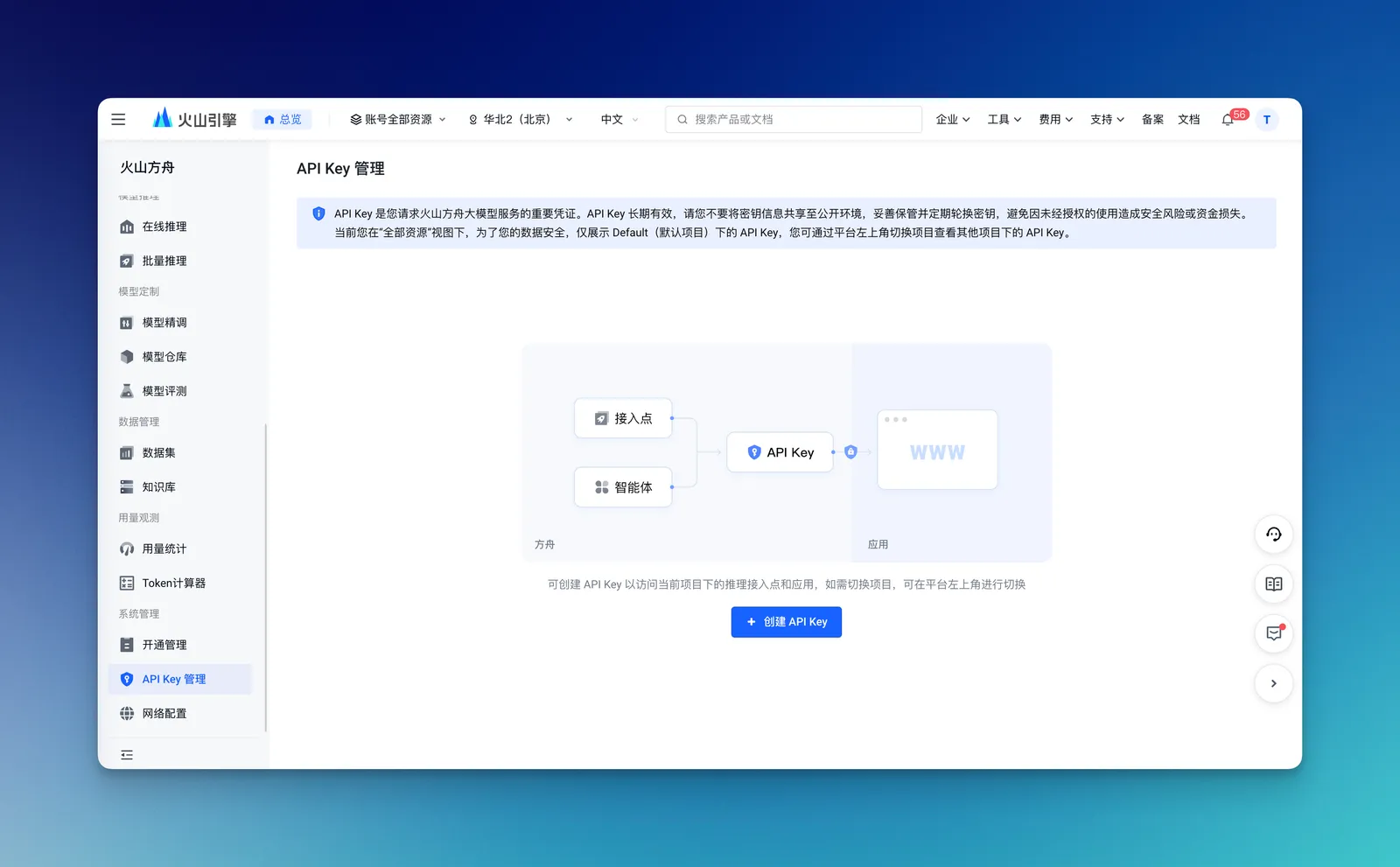Viewport: 1400px width, 867px height.
Task: Select 模型评测 in the sidebar
Action: coord(164,391)
